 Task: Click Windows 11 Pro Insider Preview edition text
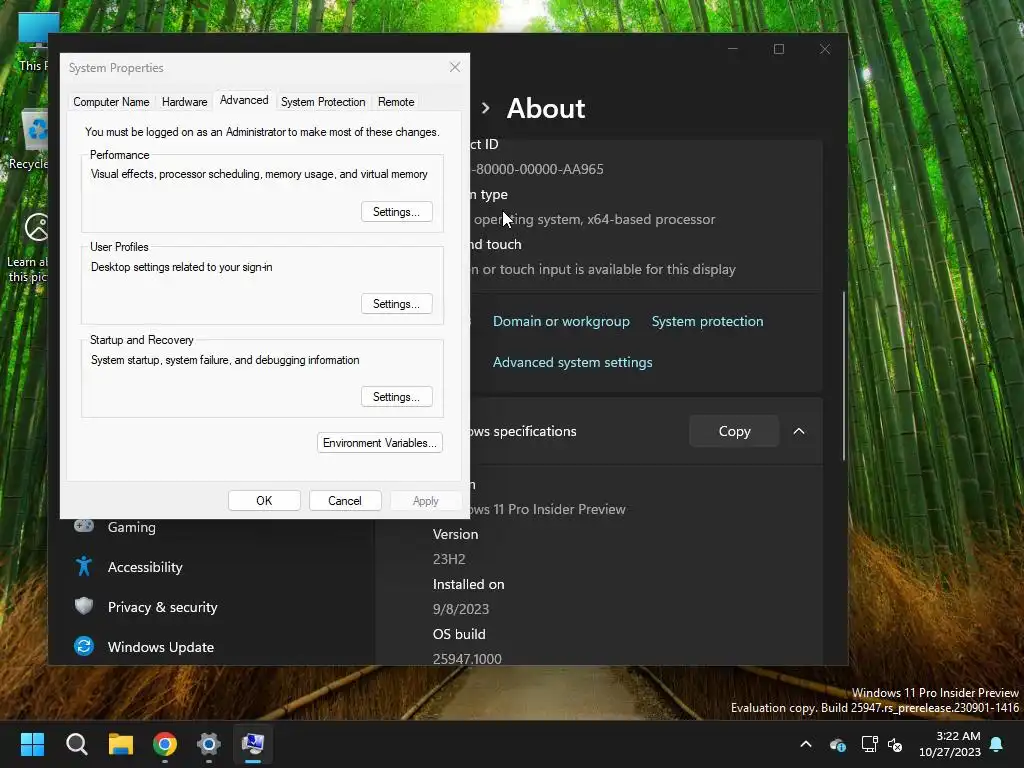[x=549, y=509]
